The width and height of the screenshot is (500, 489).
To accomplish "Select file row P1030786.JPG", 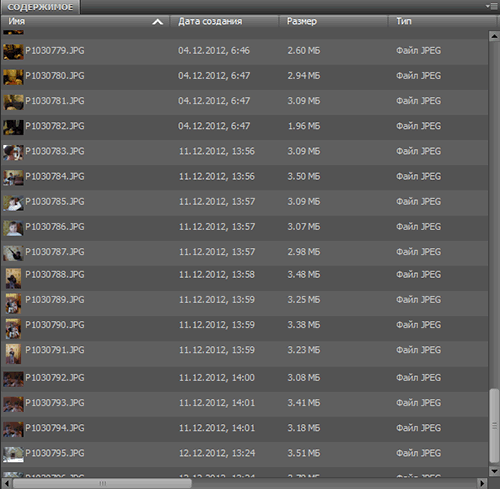I will pos(245,228).
